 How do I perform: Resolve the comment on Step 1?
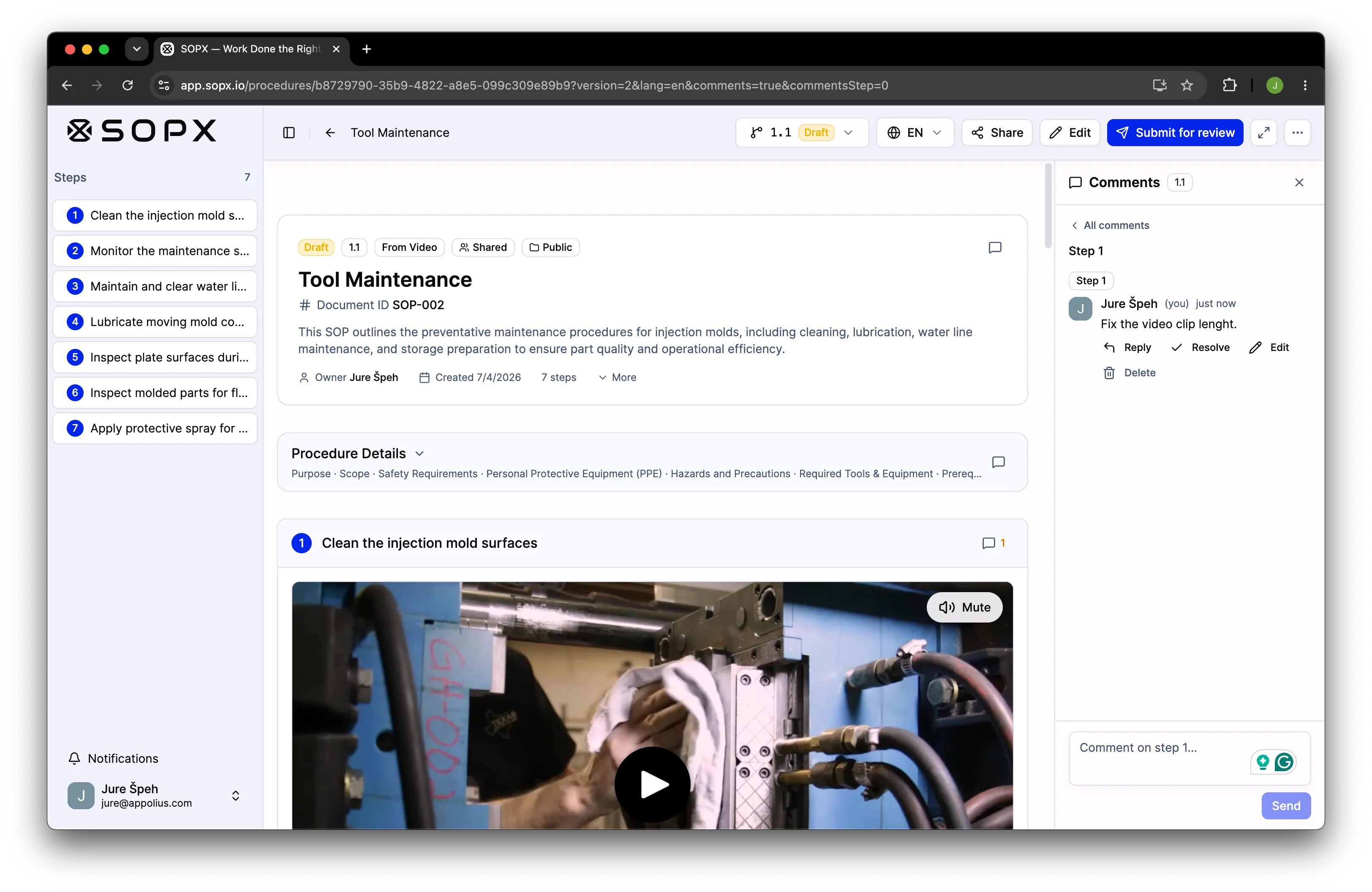[1201, 348]
